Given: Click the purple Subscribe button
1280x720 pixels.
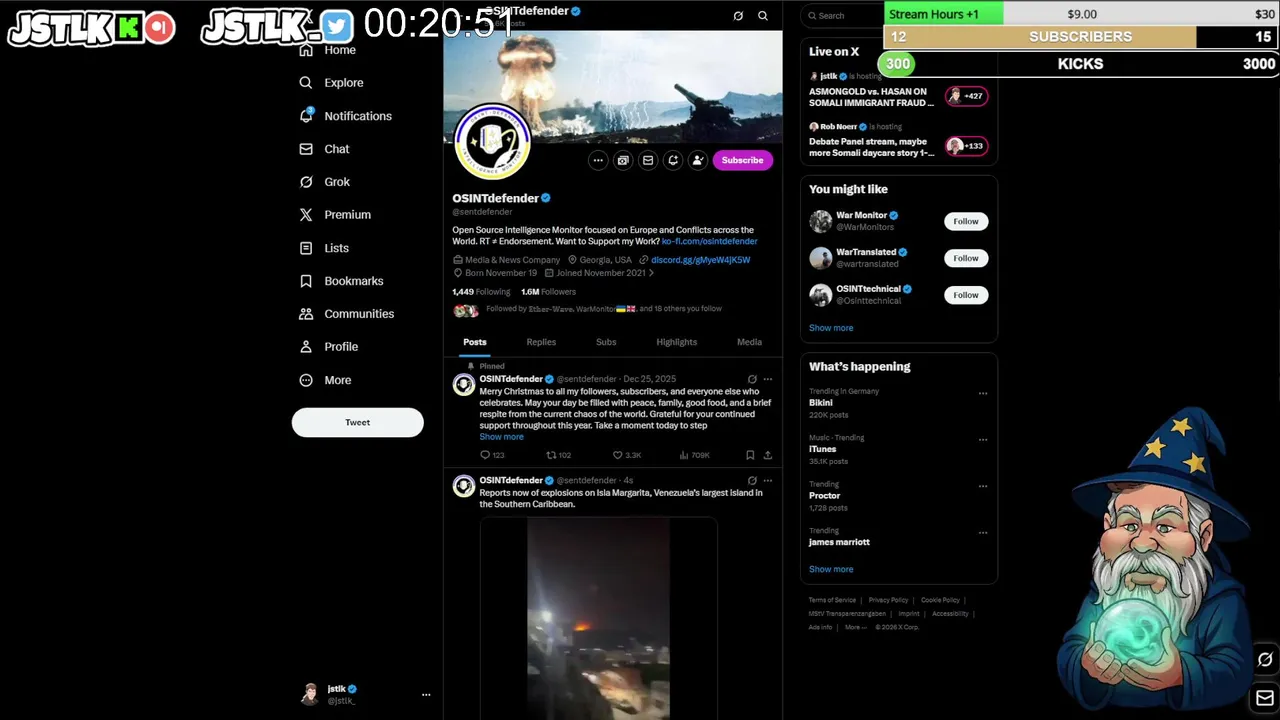Looking at the screenshot, I should click(742, 160).
